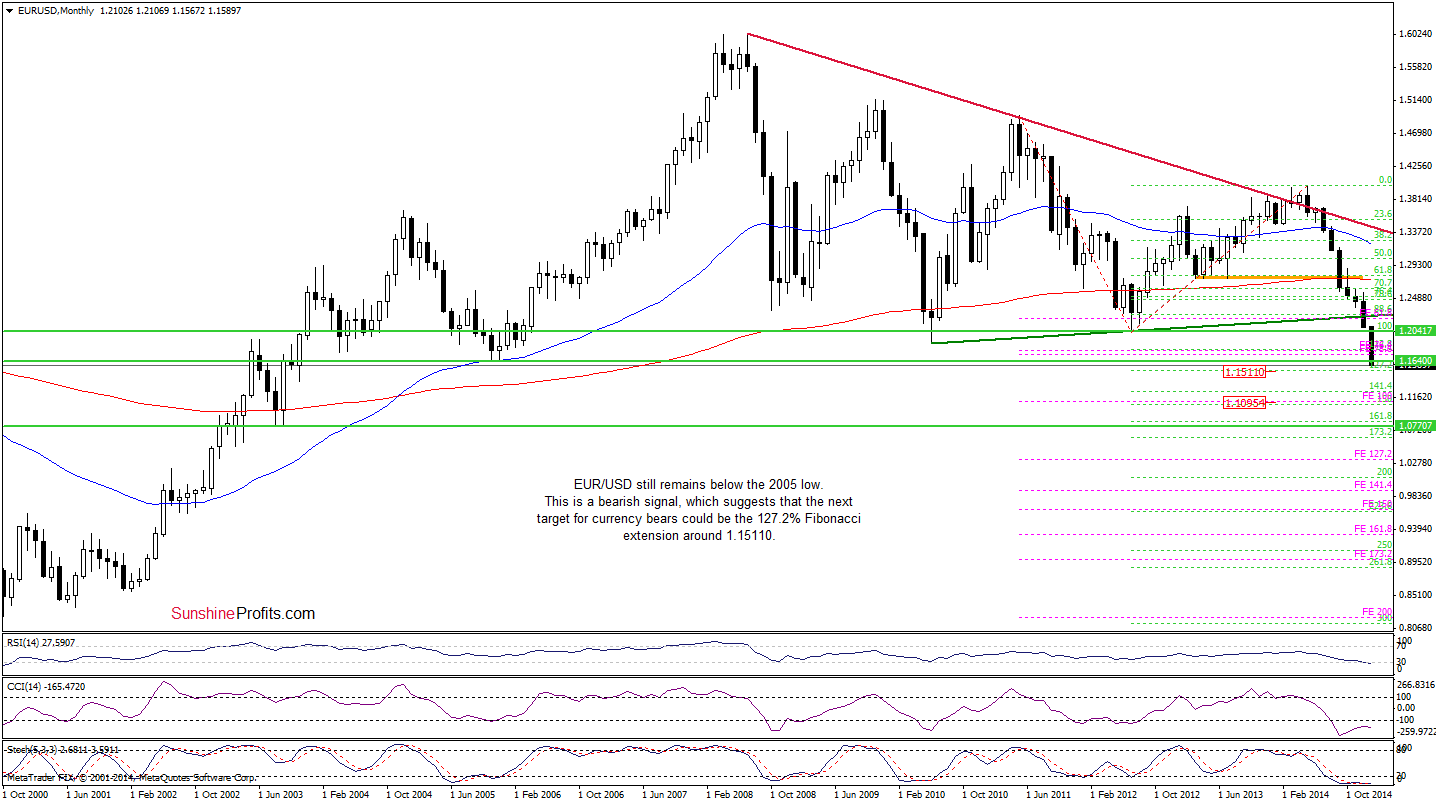Click the 1.29300 price scale value
The image size is (1436, 803).
pos(1415,265)
